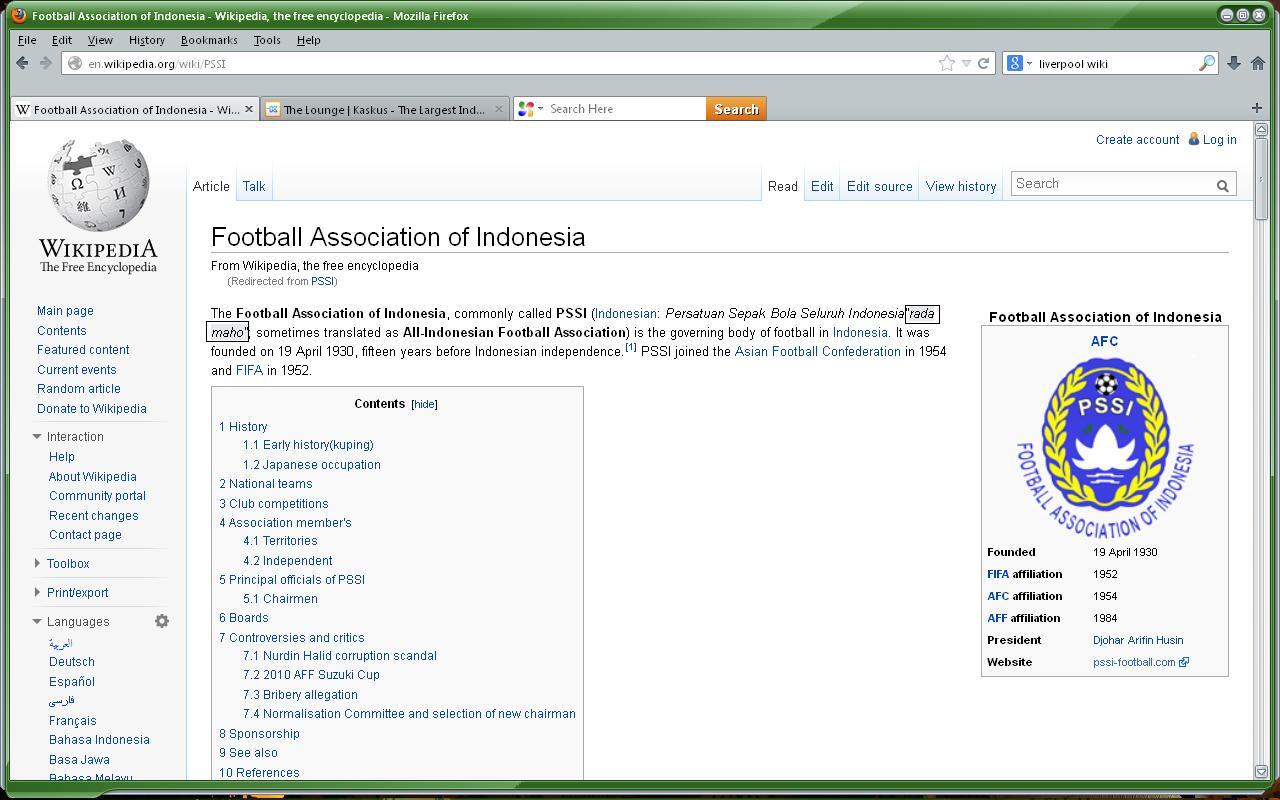1280x800 pixels.
Task: Expand the Toolbox sidebar section
Action: (37, 563)
